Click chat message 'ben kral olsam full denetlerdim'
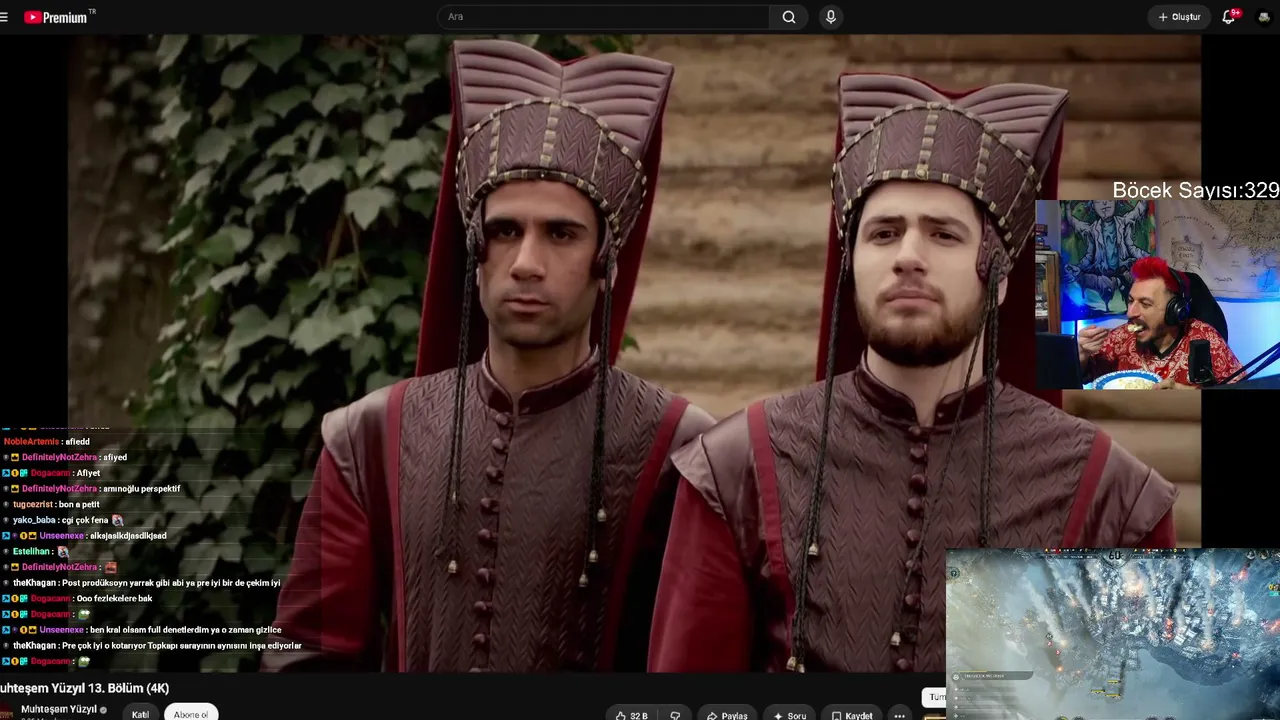The height and width of the screenshot is (720, 1280). tap(186, 629)
